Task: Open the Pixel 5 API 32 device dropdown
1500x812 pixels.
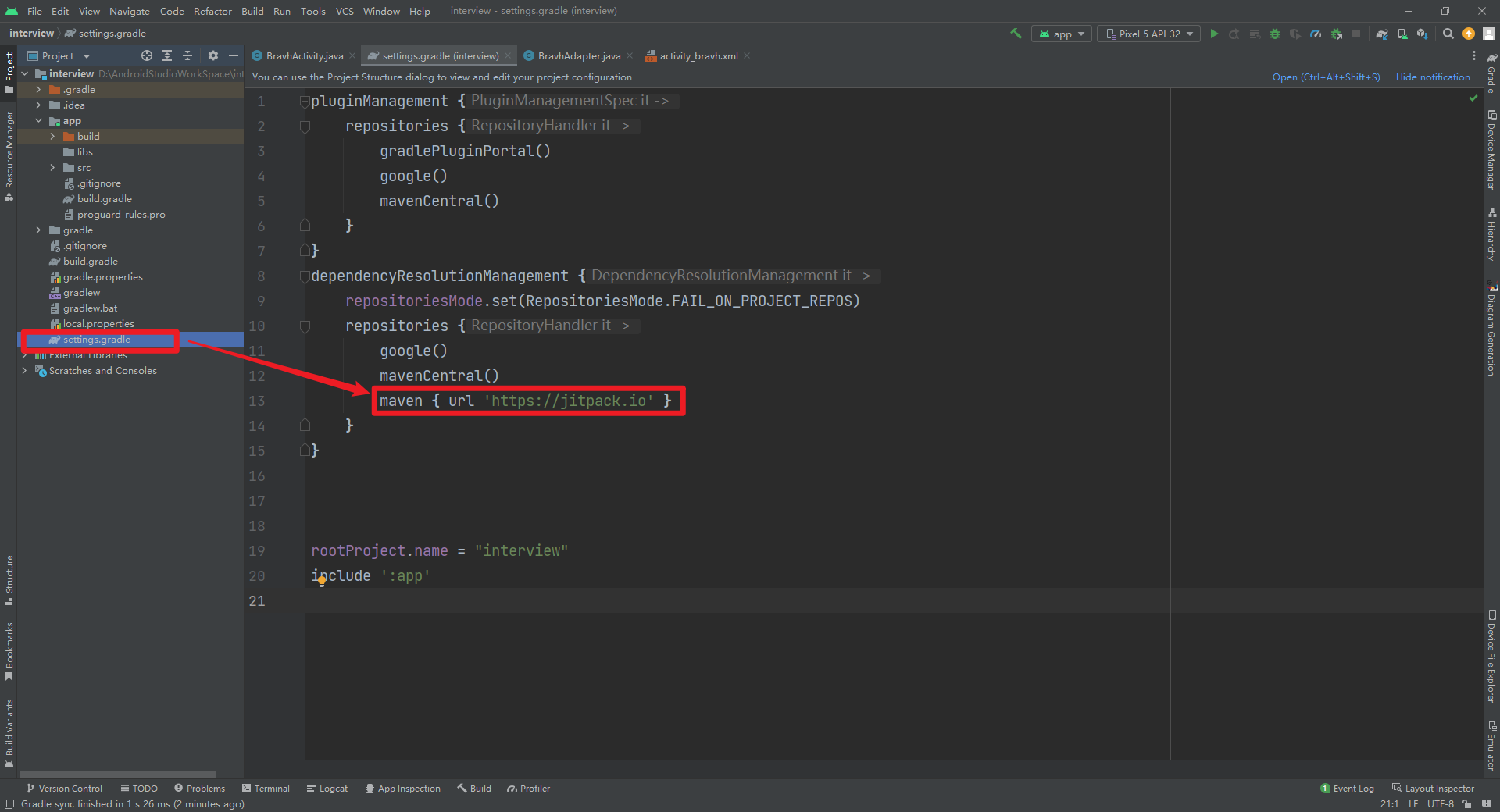Action: coord(1149,34)
